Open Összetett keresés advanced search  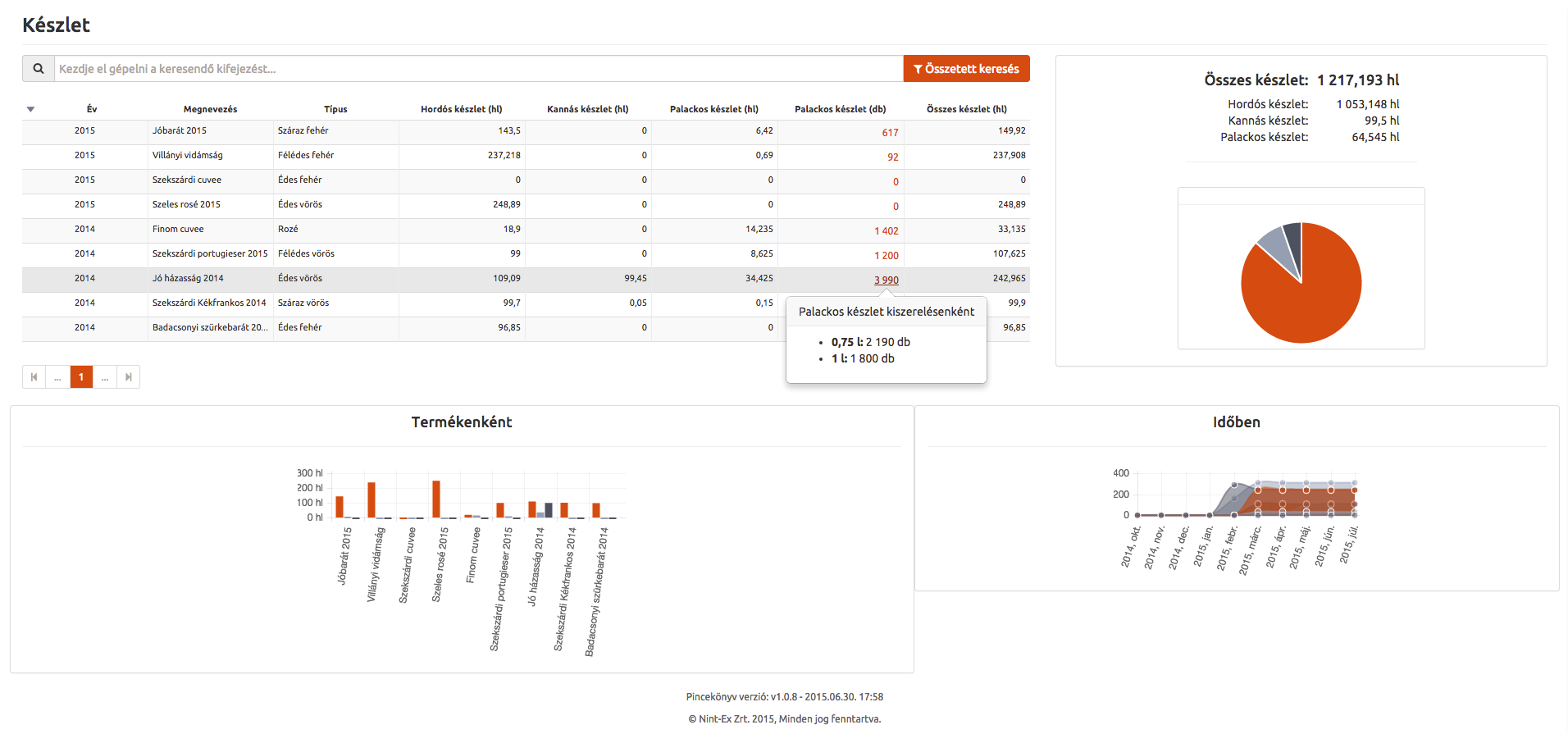[x=967, y=69]
